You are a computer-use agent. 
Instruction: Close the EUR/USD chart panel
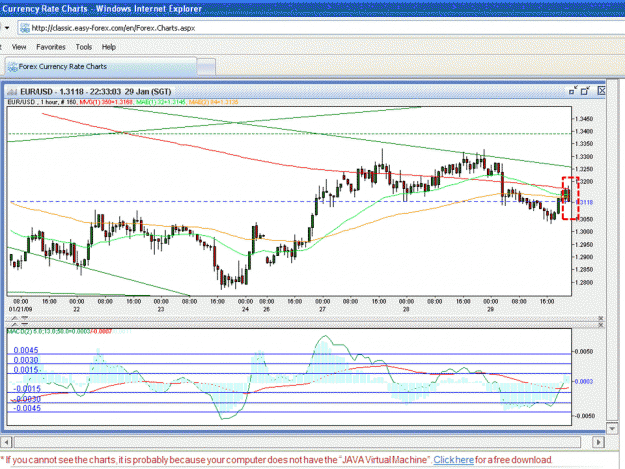tap(601, 91)
